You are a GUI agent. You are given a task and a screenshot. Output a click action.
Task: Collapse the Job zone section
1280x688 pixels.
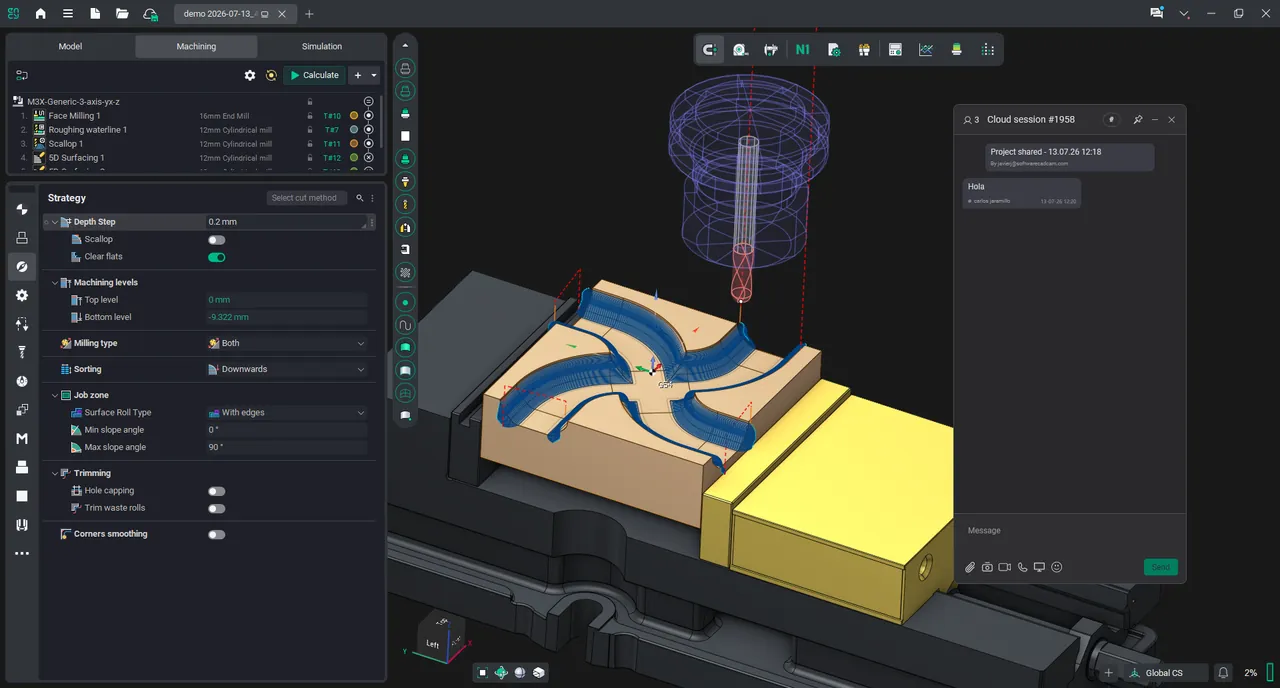coord(55,395)
